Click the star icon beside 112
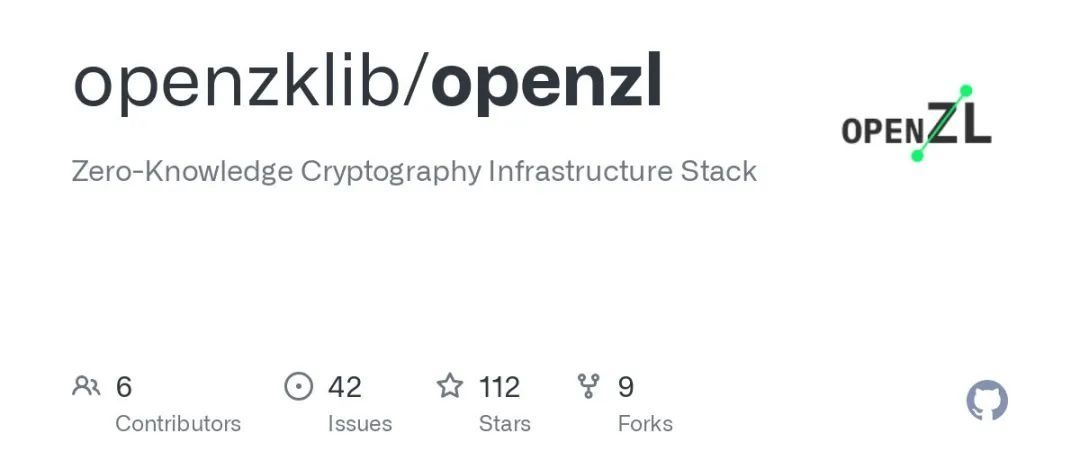The height and width of the screenshot is (460, 1080). 450,386
